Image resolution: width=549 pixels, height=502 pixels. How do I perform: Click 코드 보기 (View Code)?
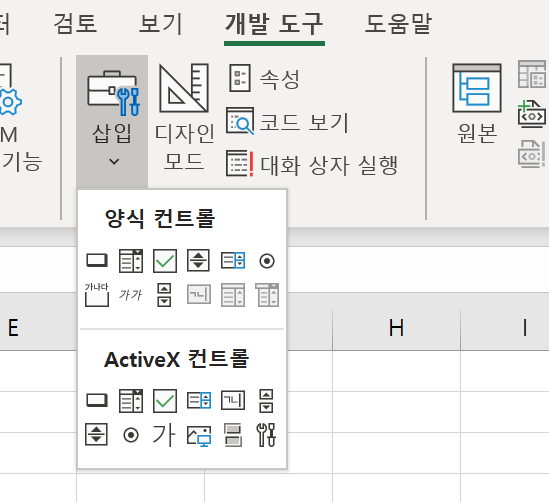(x=287, y=122)
